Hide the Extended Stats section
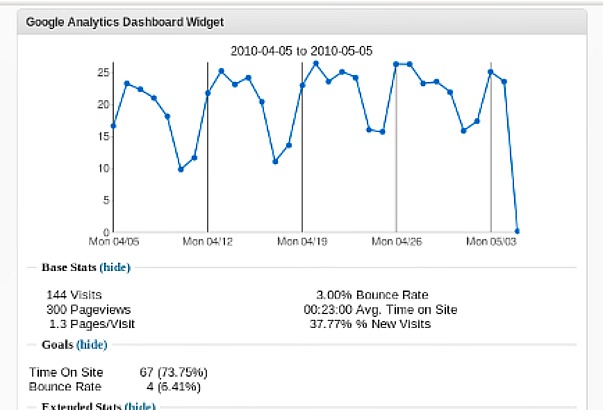 coord(140,406)
